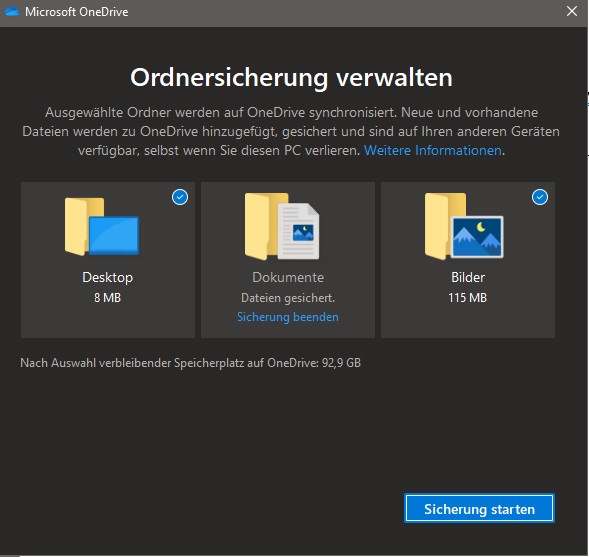Click the Bilder folder name label
Image resolution: width=589 pixels, height=557 pixels.
[468, 277]
